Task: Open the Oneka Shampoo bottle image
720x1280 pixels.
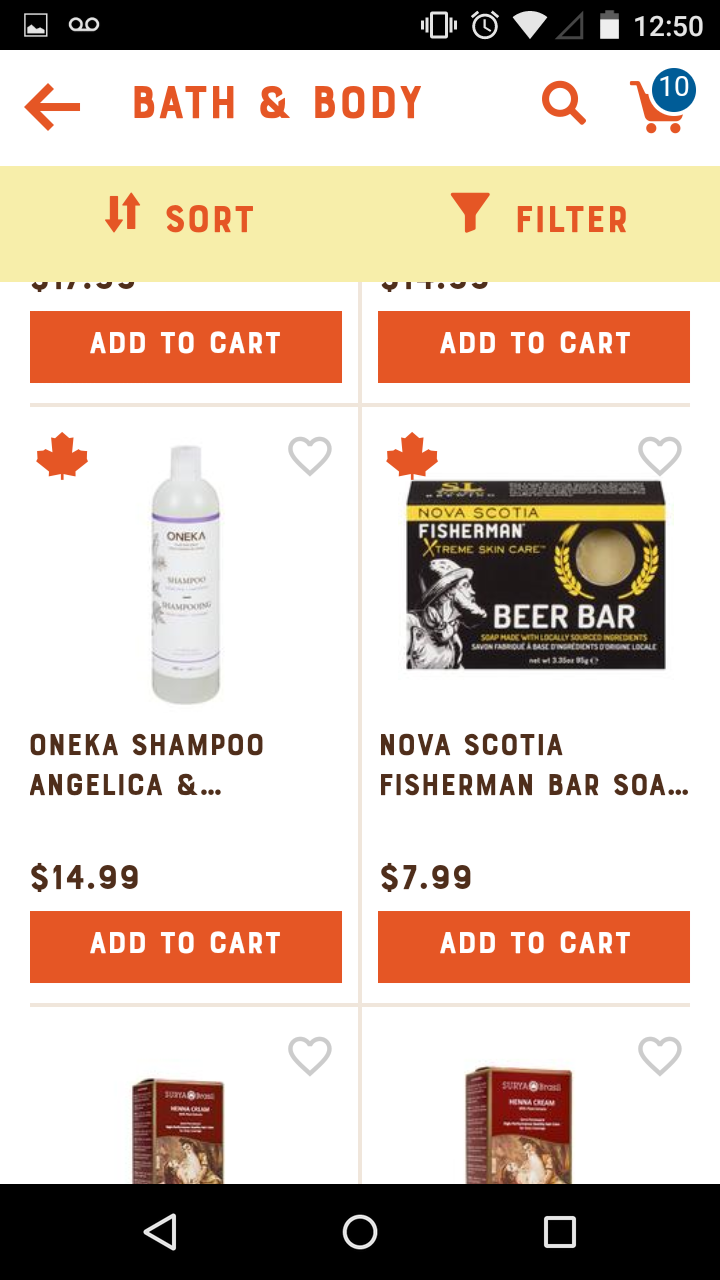Action: pyautogui.click(x=186, y=575)
